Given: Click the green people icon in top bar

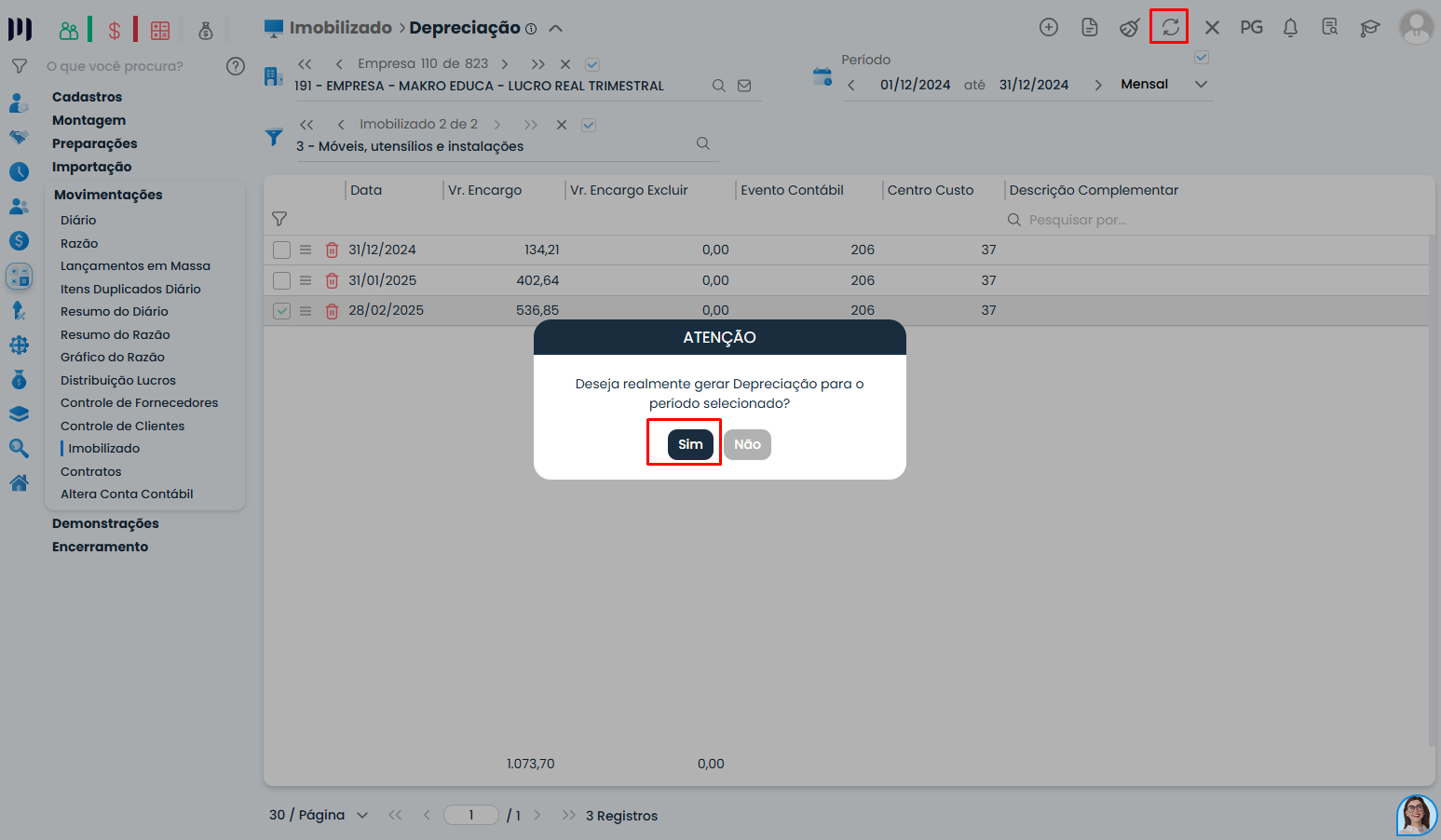Looking at the screenshot, I should tap(69, 31).
